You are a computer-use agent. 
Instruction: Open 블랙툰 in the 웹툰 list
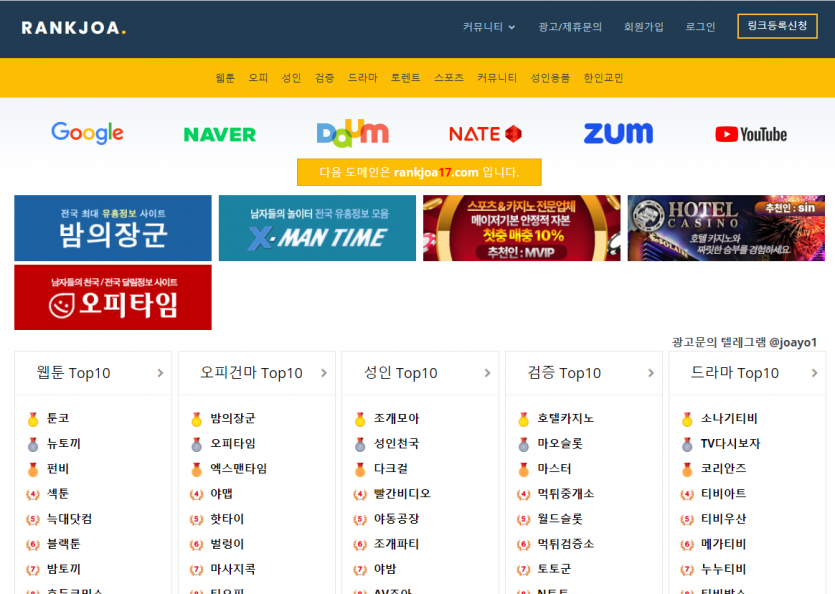pyautogui.click(x=63, y=544)
